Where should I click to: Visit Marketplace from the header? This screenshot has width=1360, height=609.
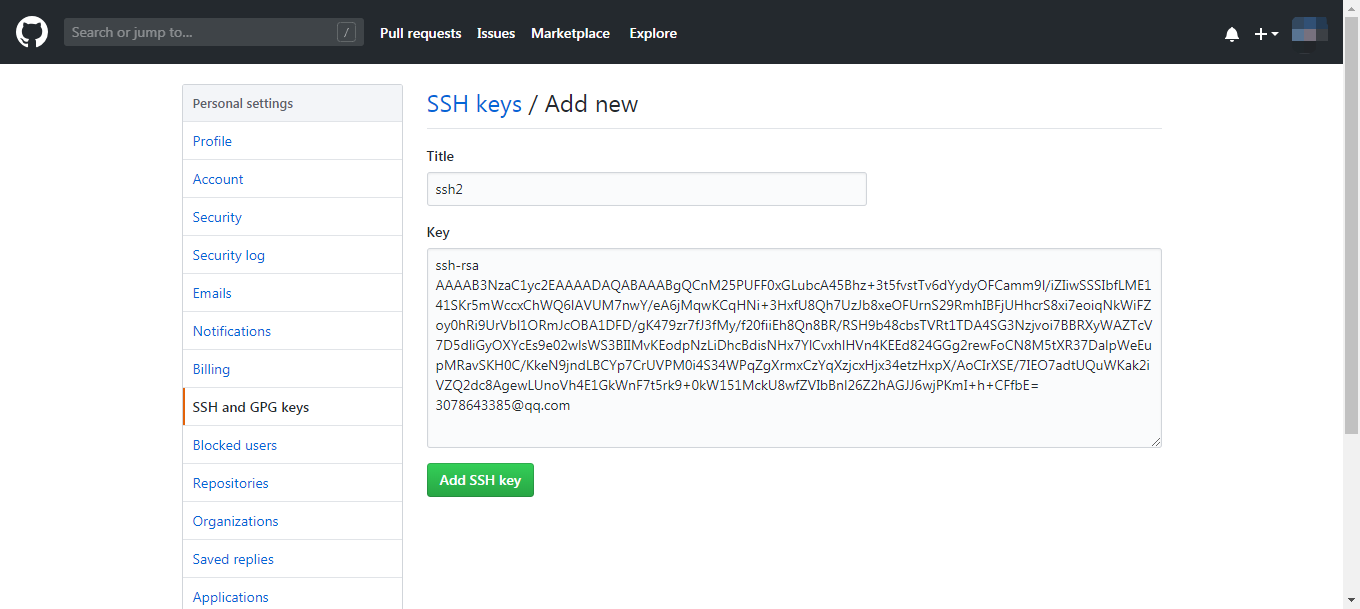click(570, 33)
